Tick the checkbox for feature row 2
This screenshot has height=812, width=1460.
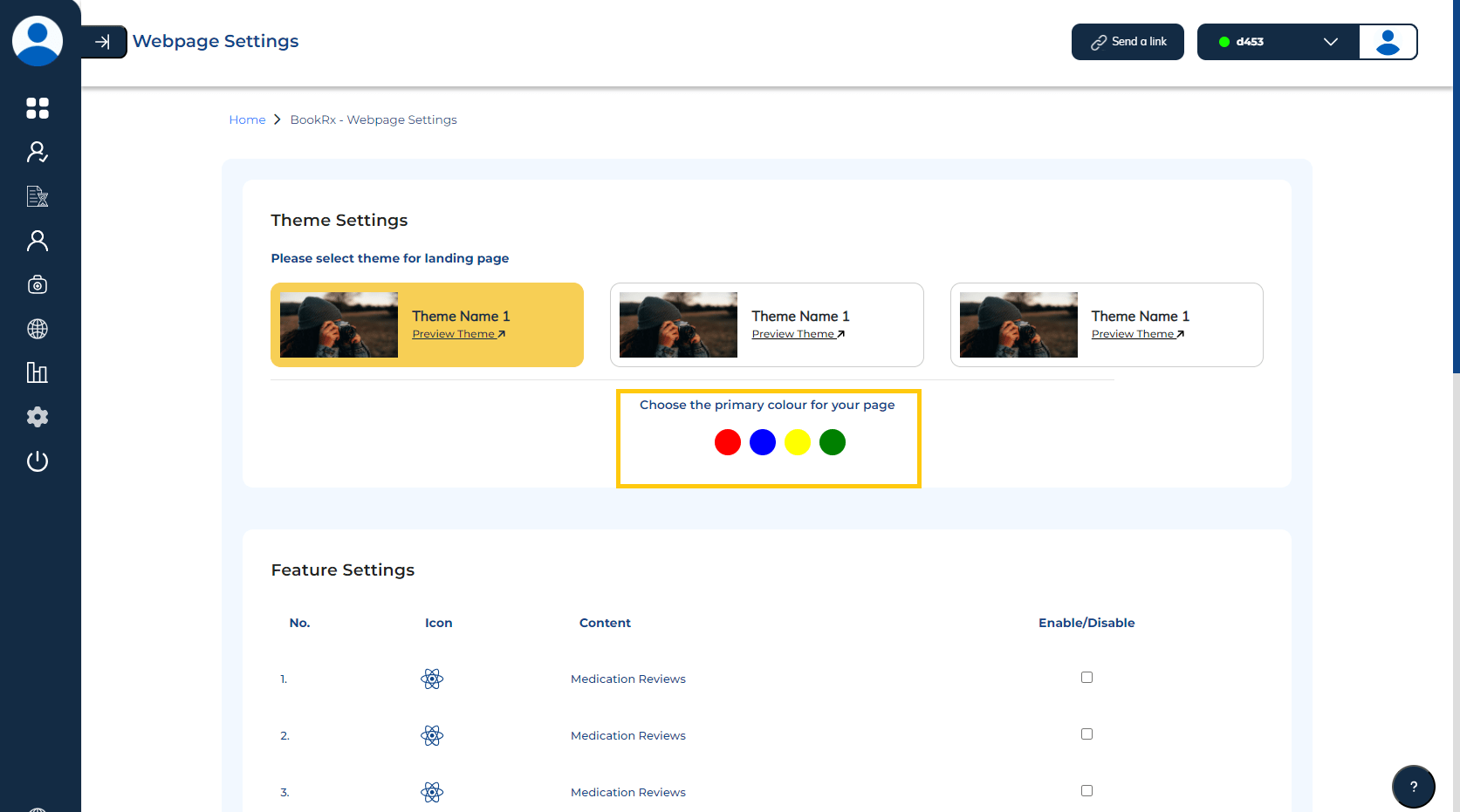point(1086,734)
